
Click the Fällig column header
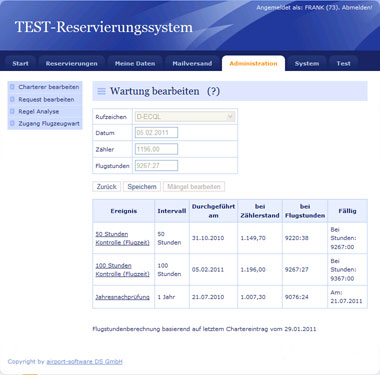(x=347, y=211)
